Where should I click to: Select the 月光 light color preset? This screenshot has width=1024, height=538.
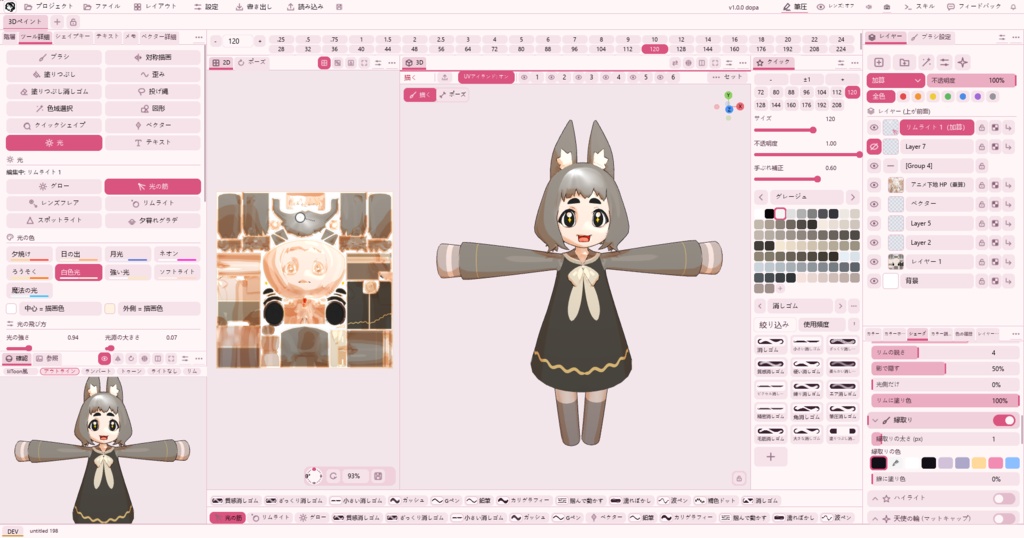(x=127, y=254)
